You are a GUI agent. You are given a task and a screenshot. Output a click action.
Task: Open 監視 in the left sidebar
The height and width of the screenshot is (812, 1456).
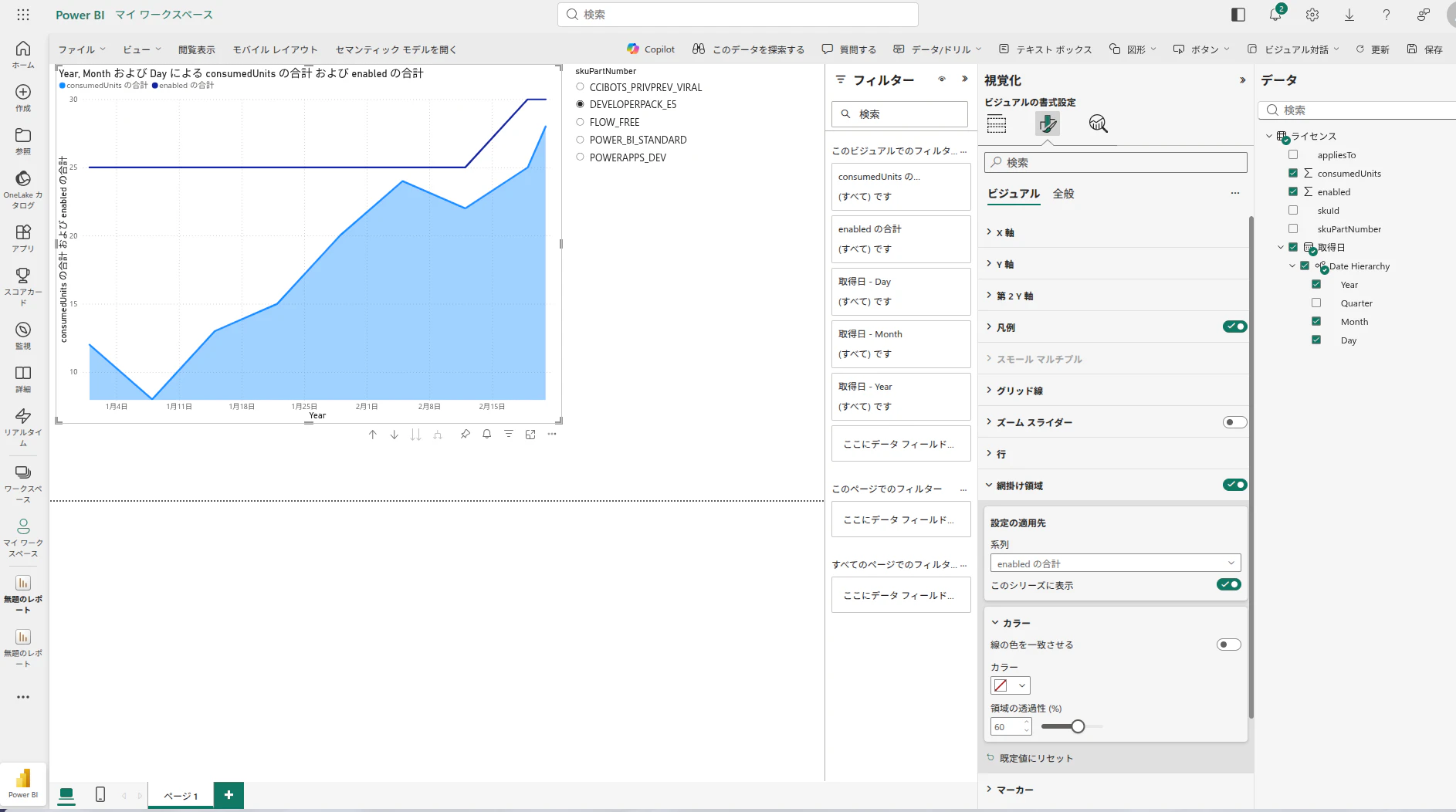click(23, 336)
